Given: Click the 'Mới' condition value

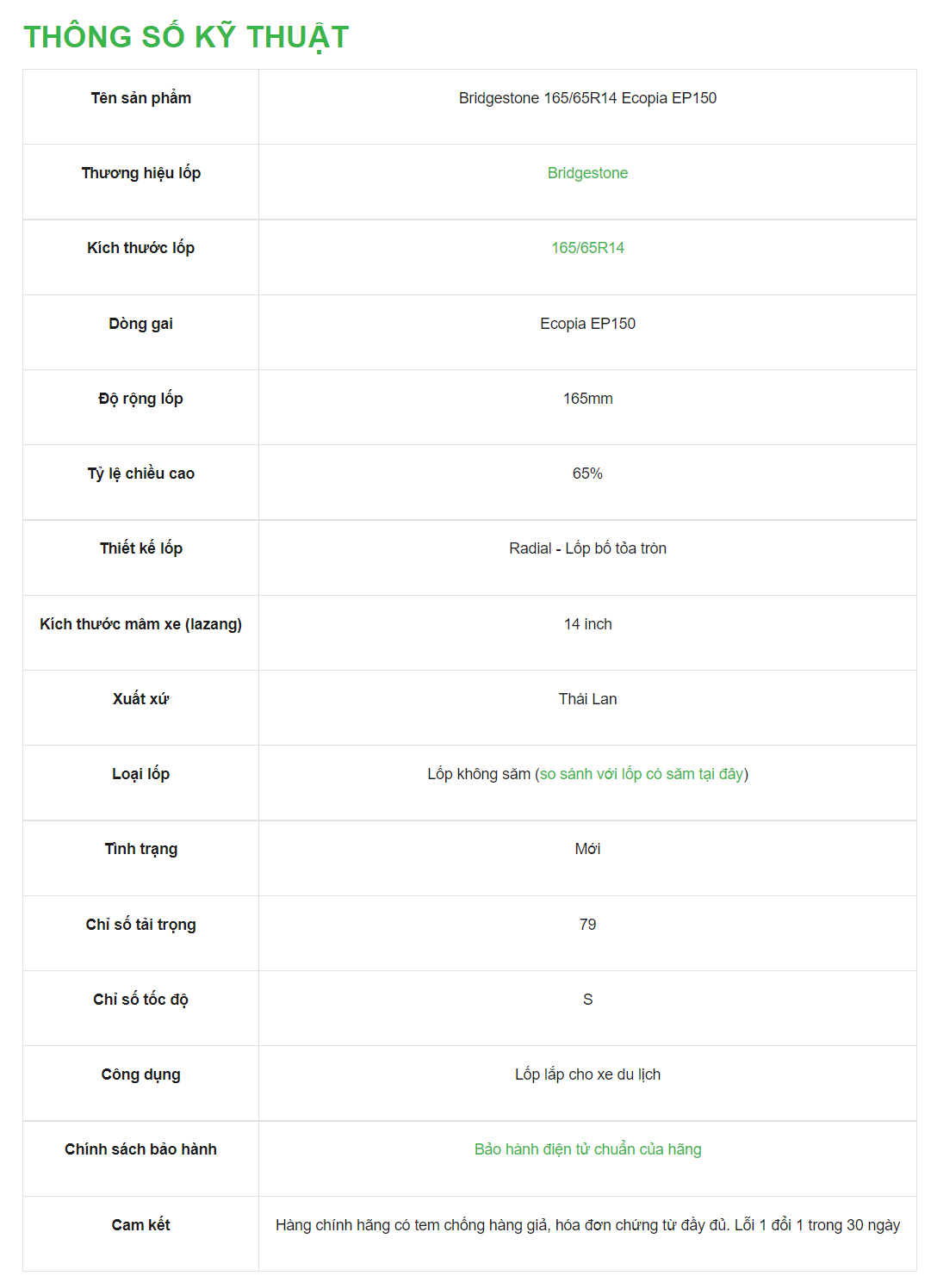Looking at the screenshot, I should coord(587,849).
